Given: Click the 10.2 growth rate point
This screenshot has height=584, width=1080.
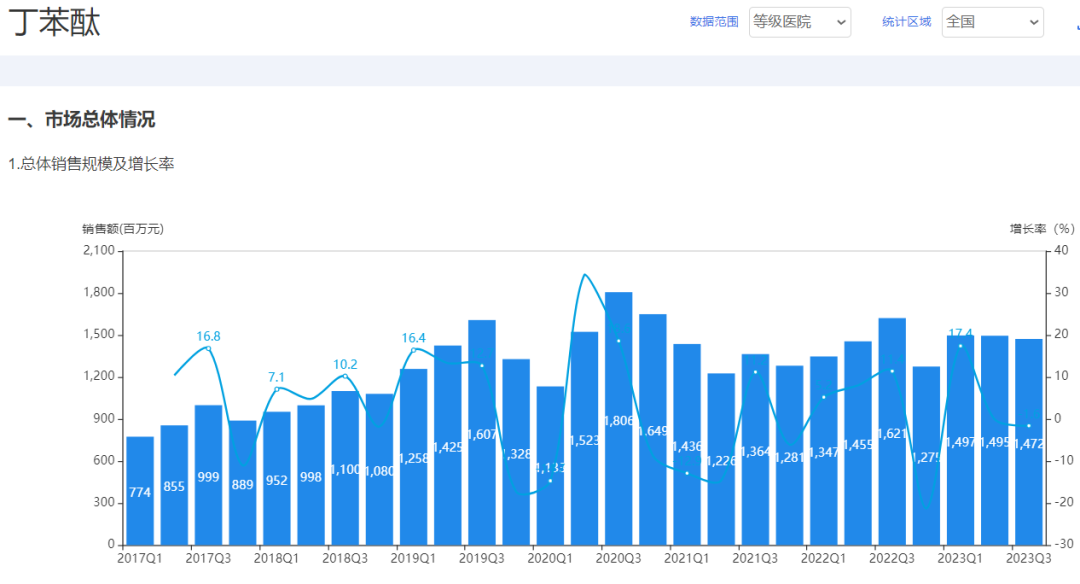Looking at the screenshot, I should (345, 376).
